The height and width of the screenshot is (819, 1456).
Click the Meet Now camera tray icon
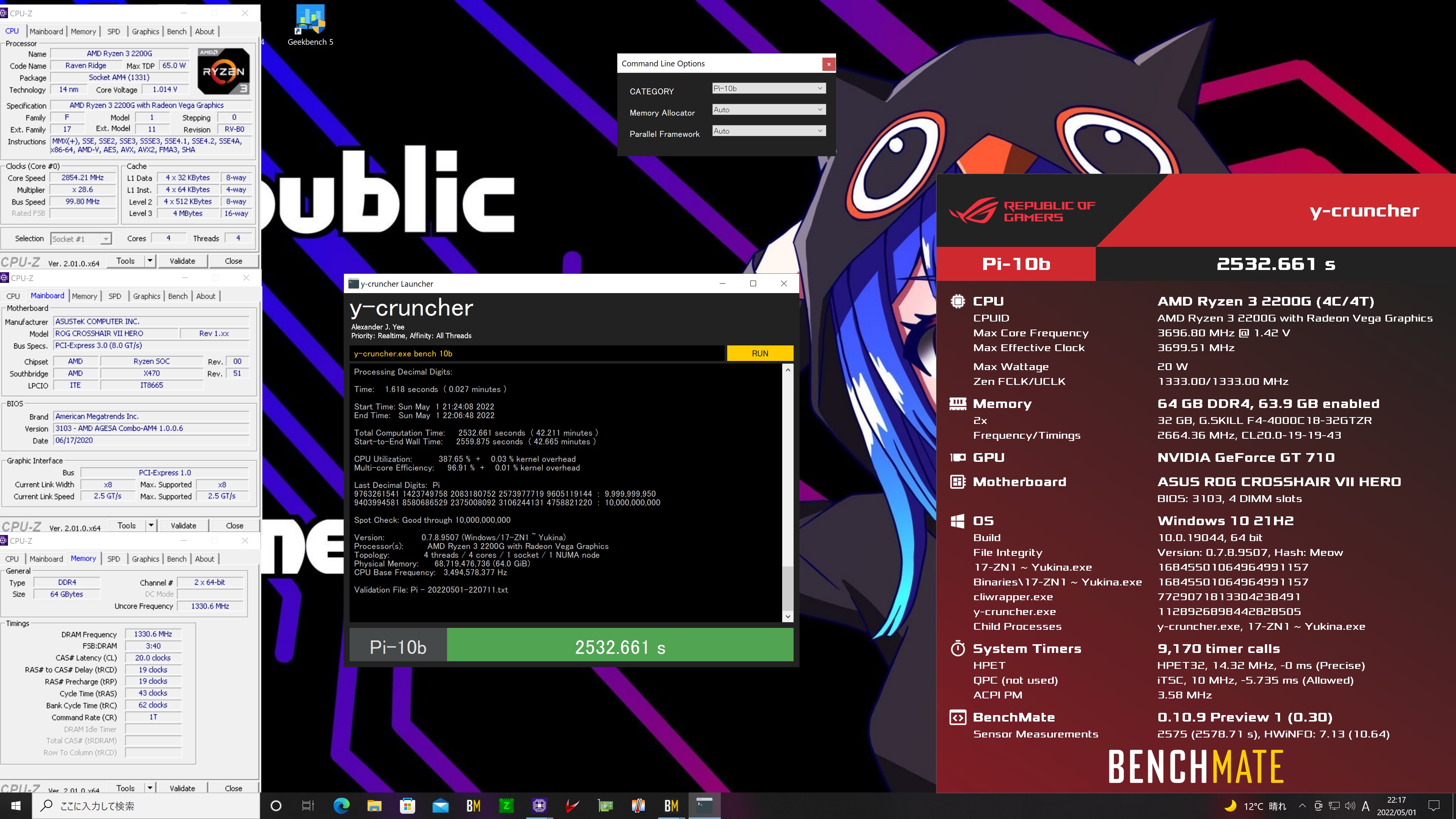coord(1318,806)
